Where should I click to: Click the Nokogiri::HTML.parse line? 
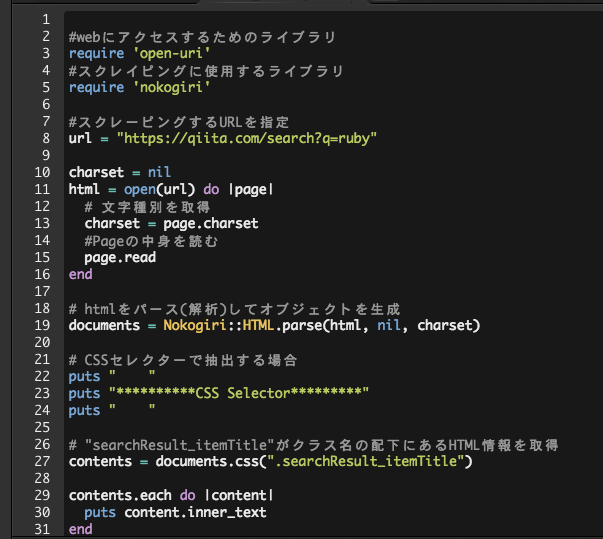point(275,326)
